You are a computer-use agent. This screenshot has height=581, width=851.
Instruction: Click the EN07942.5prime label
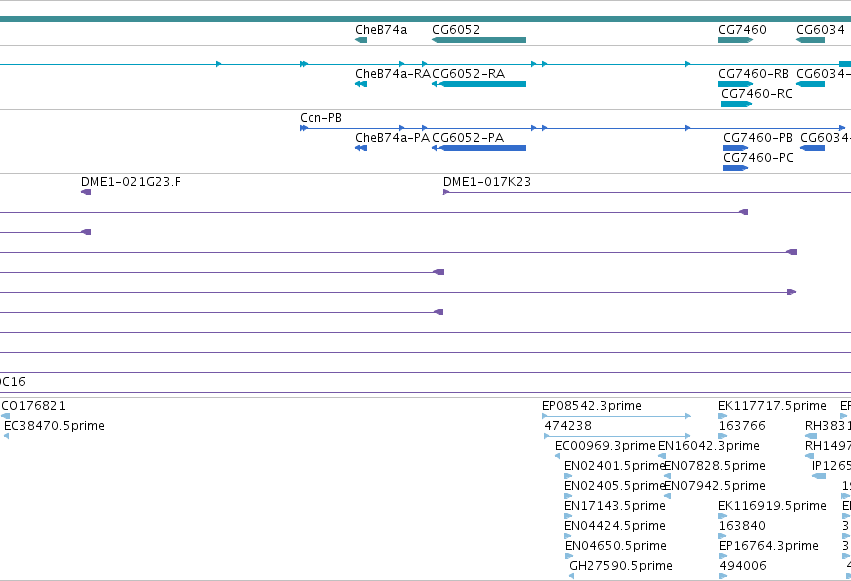(x=715, y=486)
